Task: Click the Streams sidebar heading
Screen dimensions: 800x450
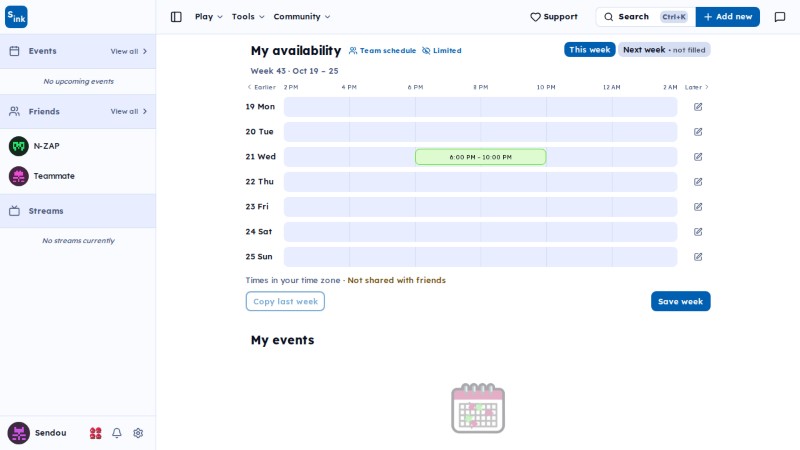Action: pyautogui.click(x=46, y=211)
